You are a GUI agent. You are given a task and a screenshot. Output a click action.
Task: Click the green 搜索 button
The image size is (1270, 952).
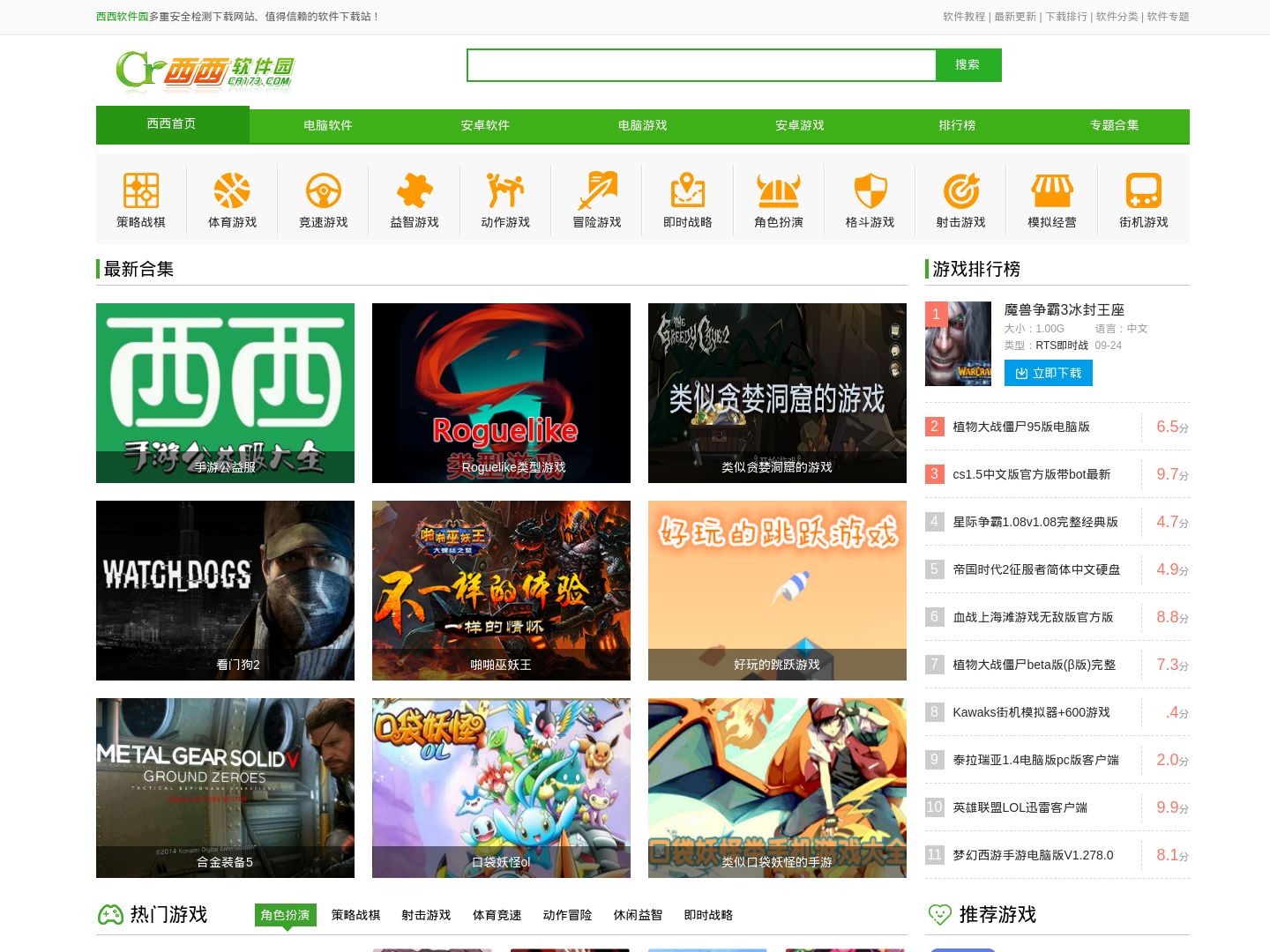tap(967, 65)
